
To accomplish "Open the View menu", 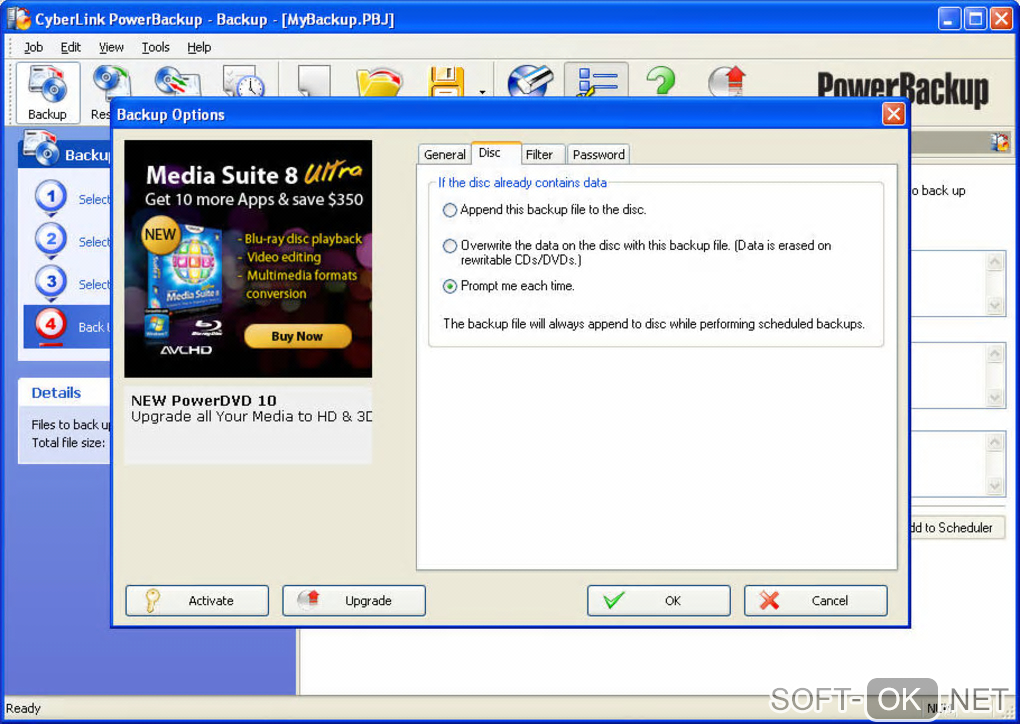I will [111, 47].
